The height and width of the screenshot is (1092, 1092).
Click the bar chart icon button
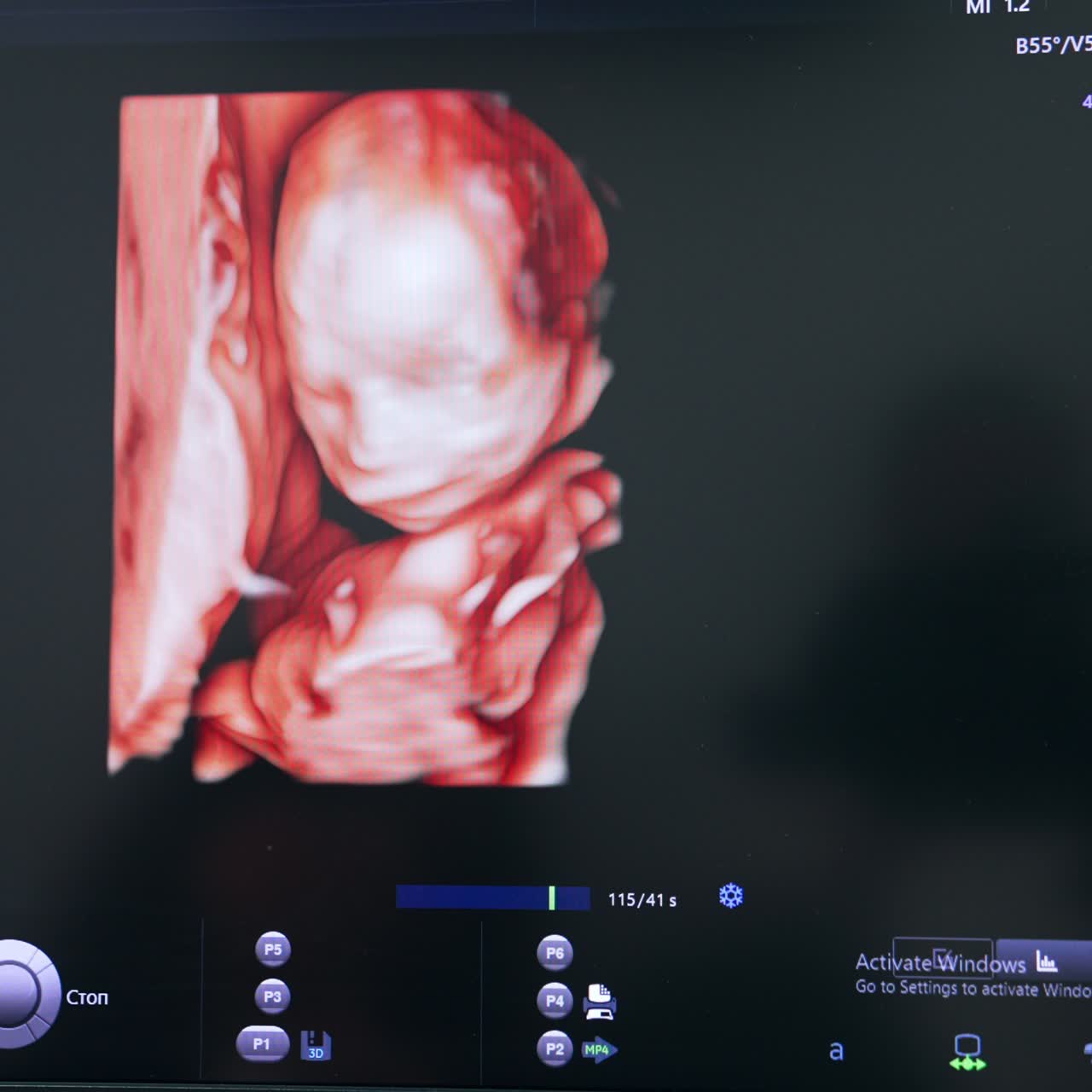[1046, 961]
